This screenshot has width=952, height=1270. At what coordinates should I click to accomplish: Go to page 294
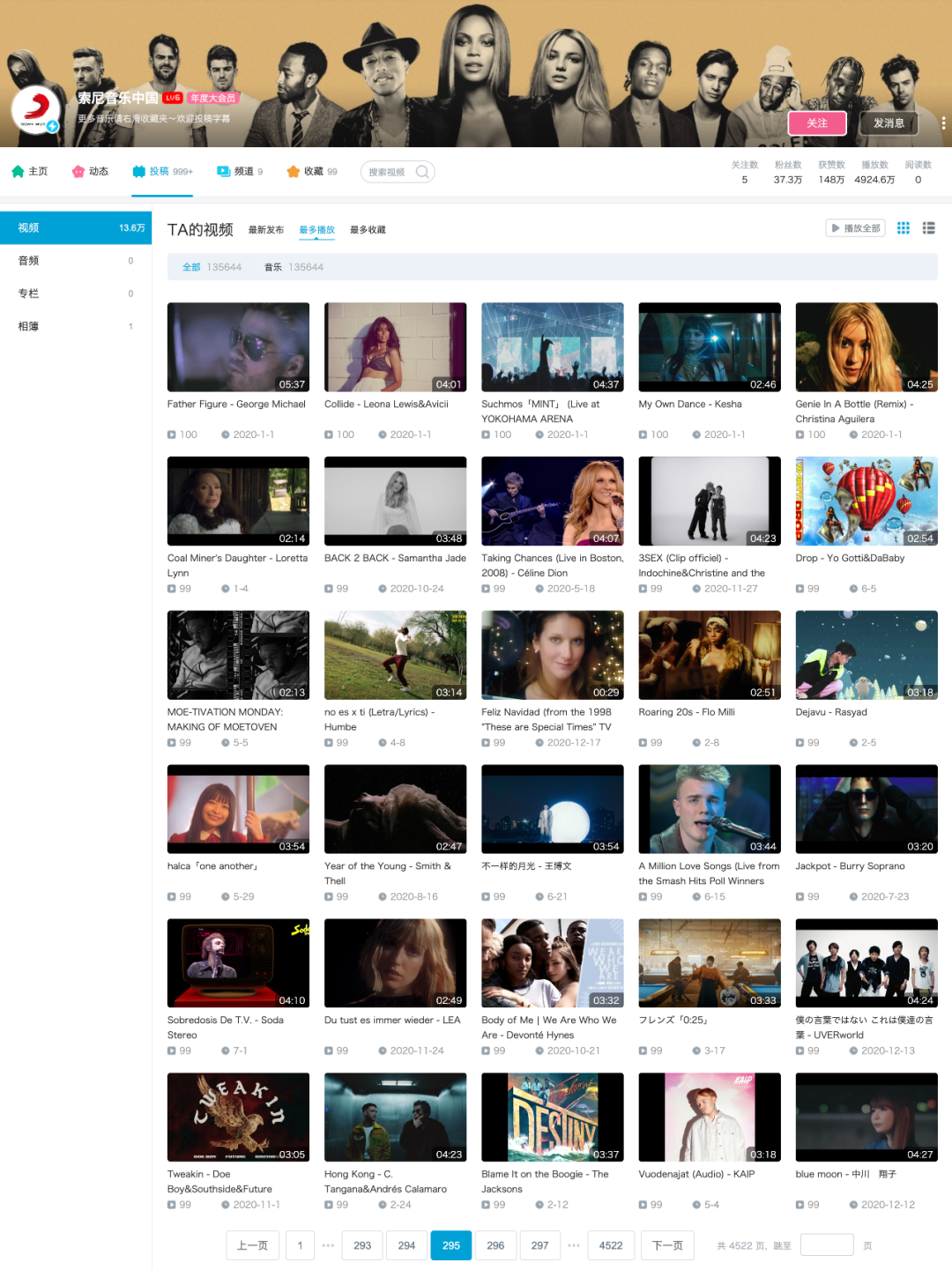(406, 1245)
